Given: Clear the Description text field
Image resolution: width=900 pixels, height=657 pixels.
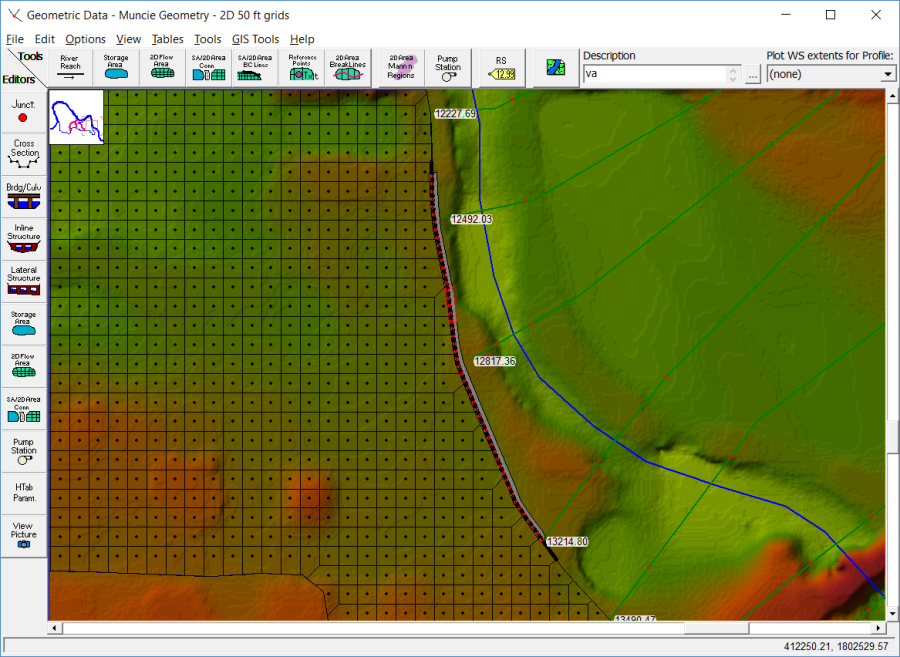Looking at the screenshot, I should click(655, 74).
